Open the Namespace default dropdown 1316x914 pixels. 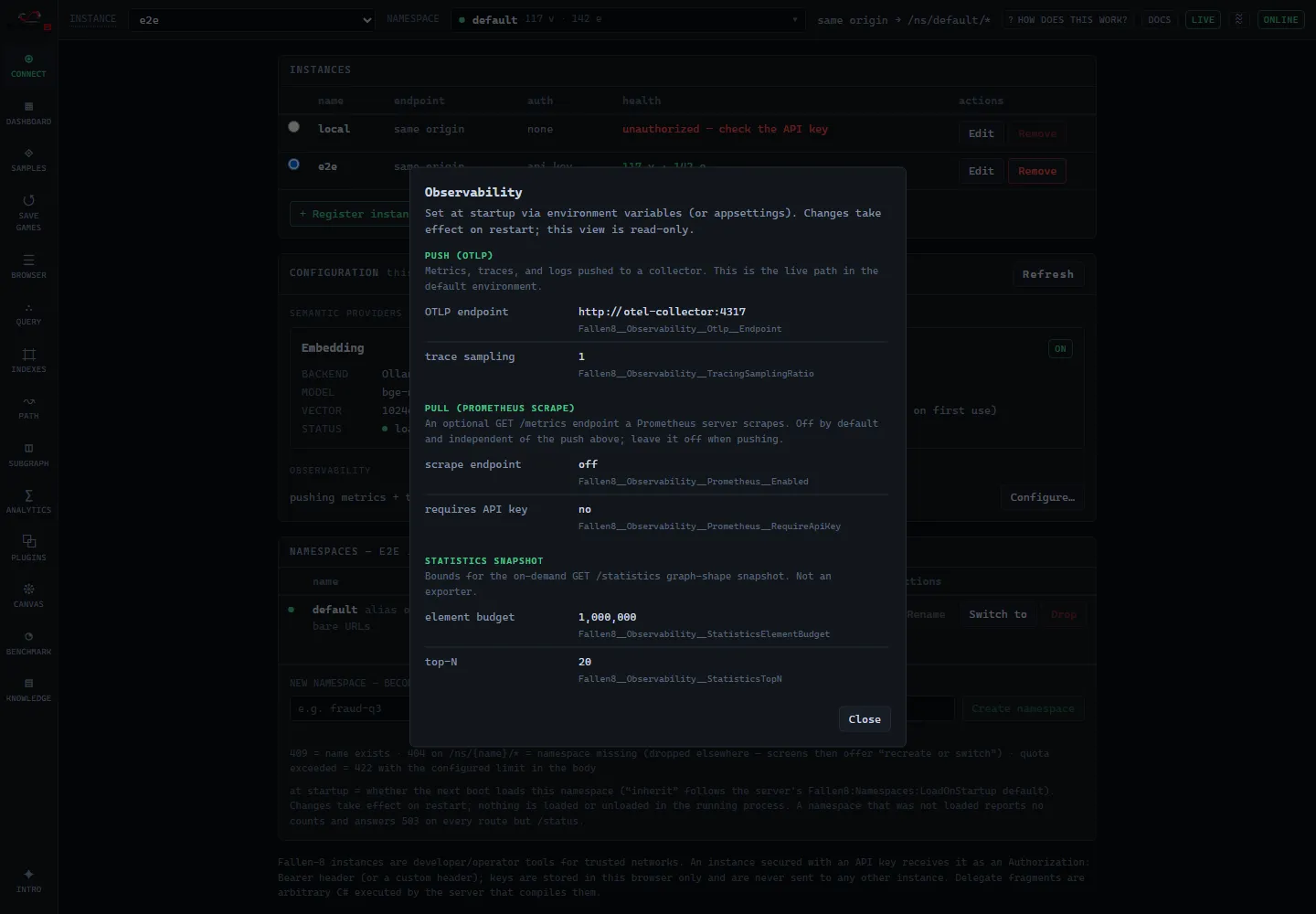628,20
